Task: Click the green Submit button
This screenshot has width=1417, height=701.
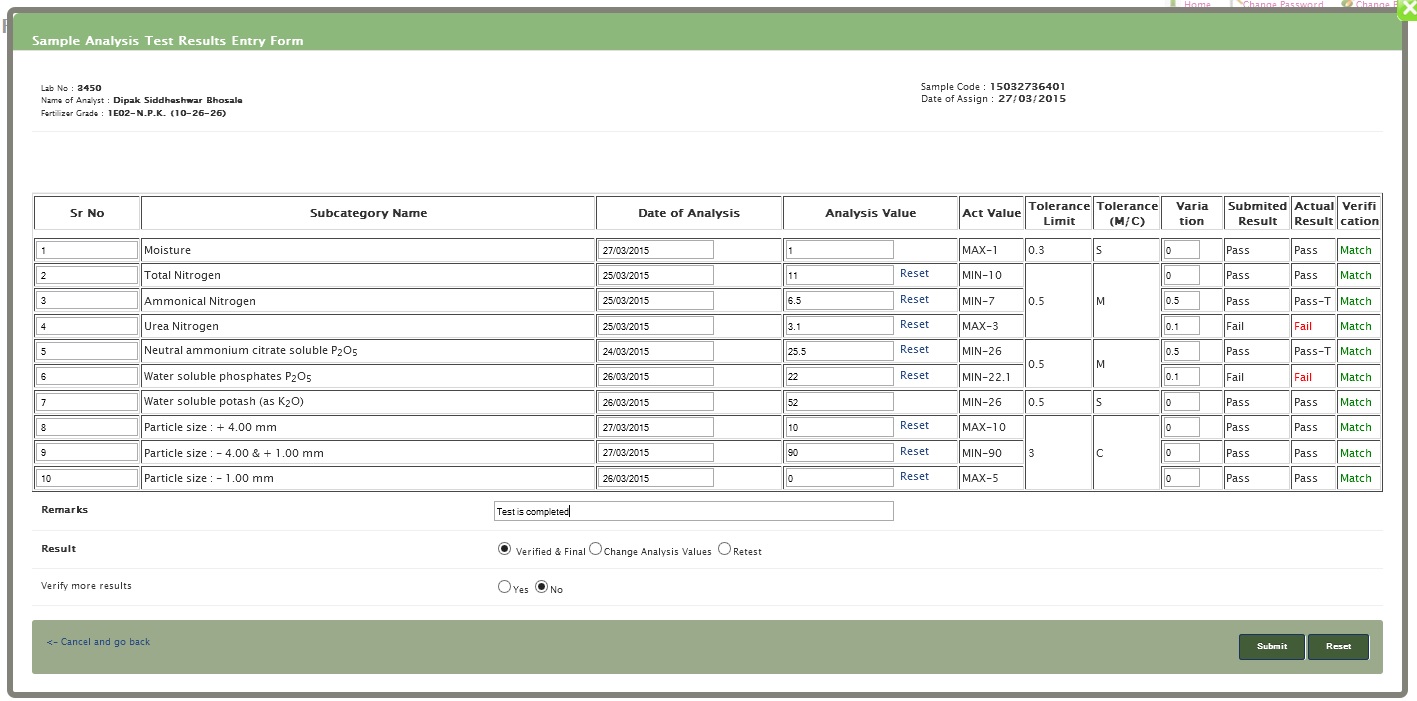Action: pyautogui.click(x=1271, y=646)
